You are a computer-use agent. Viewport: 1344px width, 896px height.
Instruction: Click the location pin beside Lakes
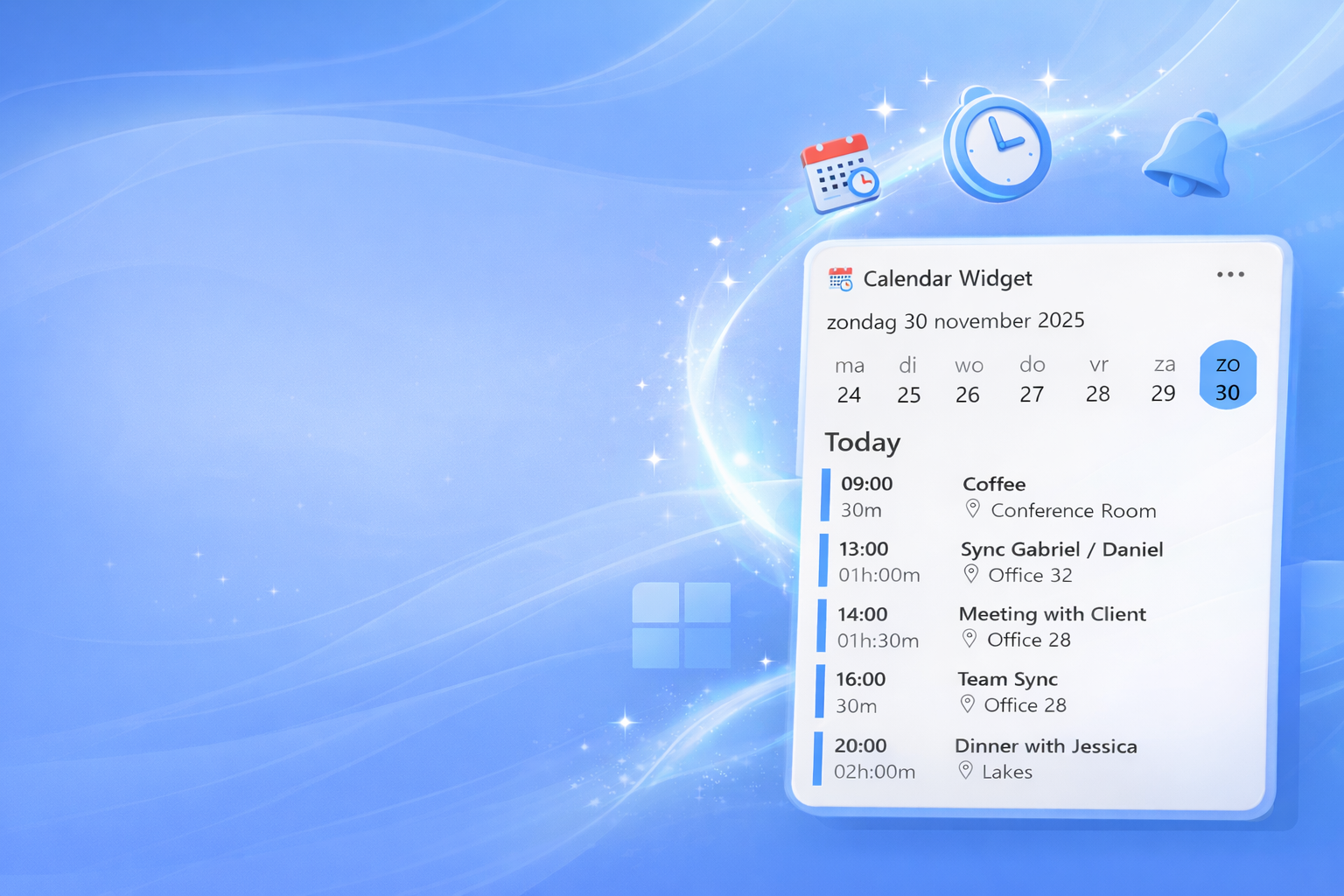pyautogui.click(x=965, y=770)
